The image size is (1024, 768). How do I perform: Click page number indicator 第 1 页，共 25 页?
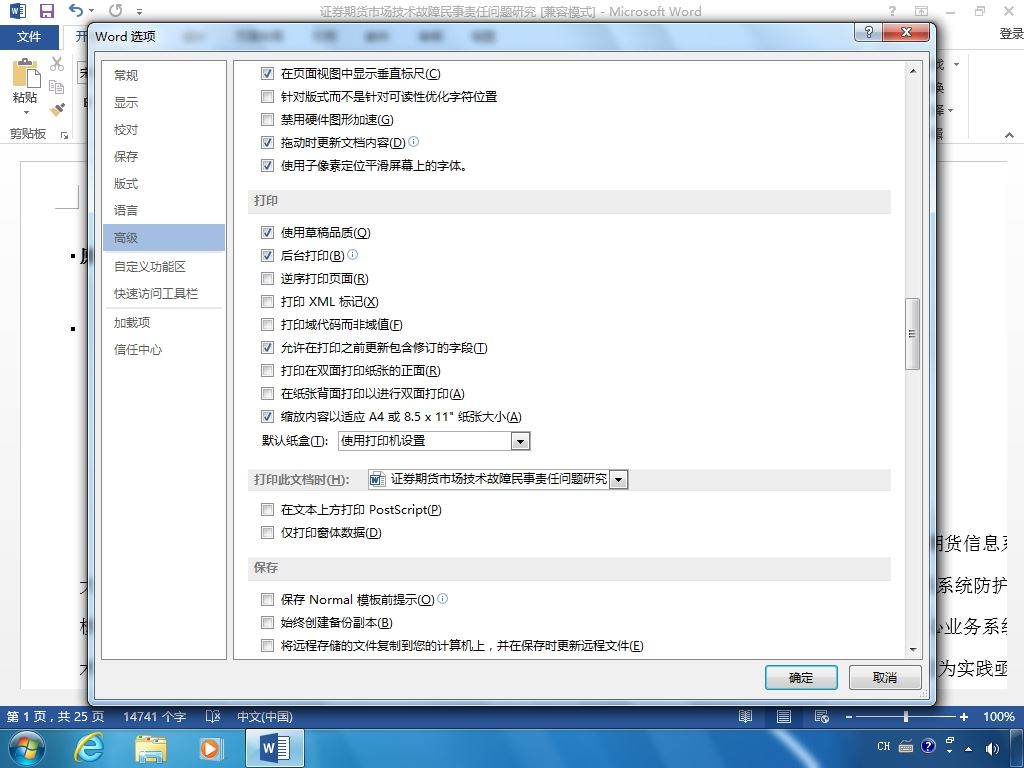click(56, 716)
